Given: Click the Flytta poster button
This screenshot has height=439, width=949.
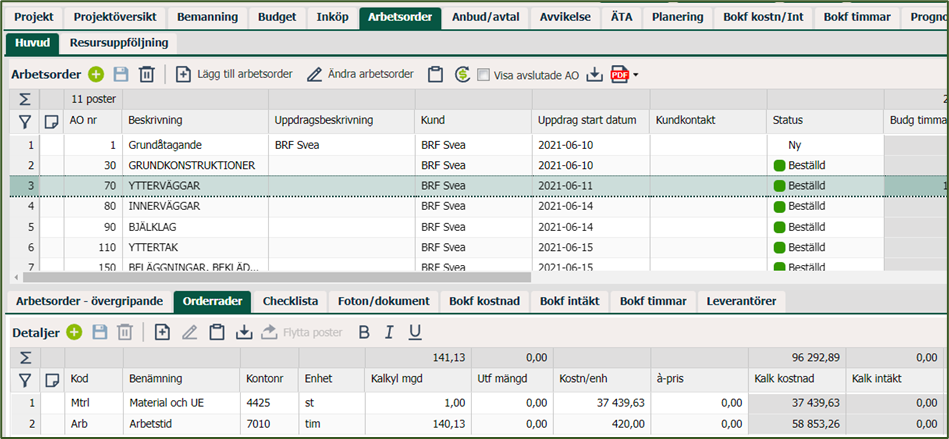Looking at the screenshot, I should click(x=301, y=332).
